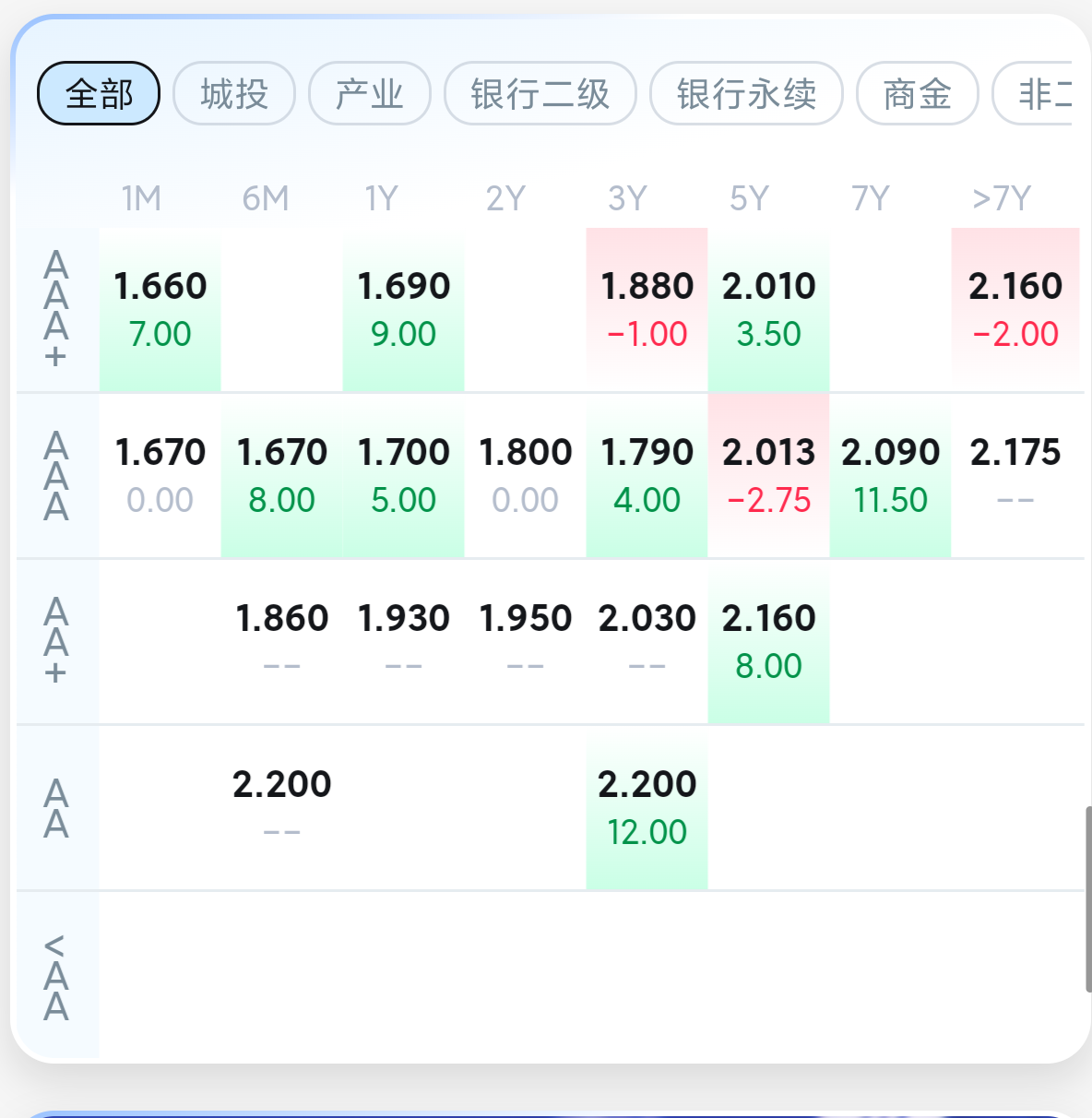Switch to the 城投 tab
This screenshot has height=1118, width=1092.
pyautogui.click(x=234, y=93)
